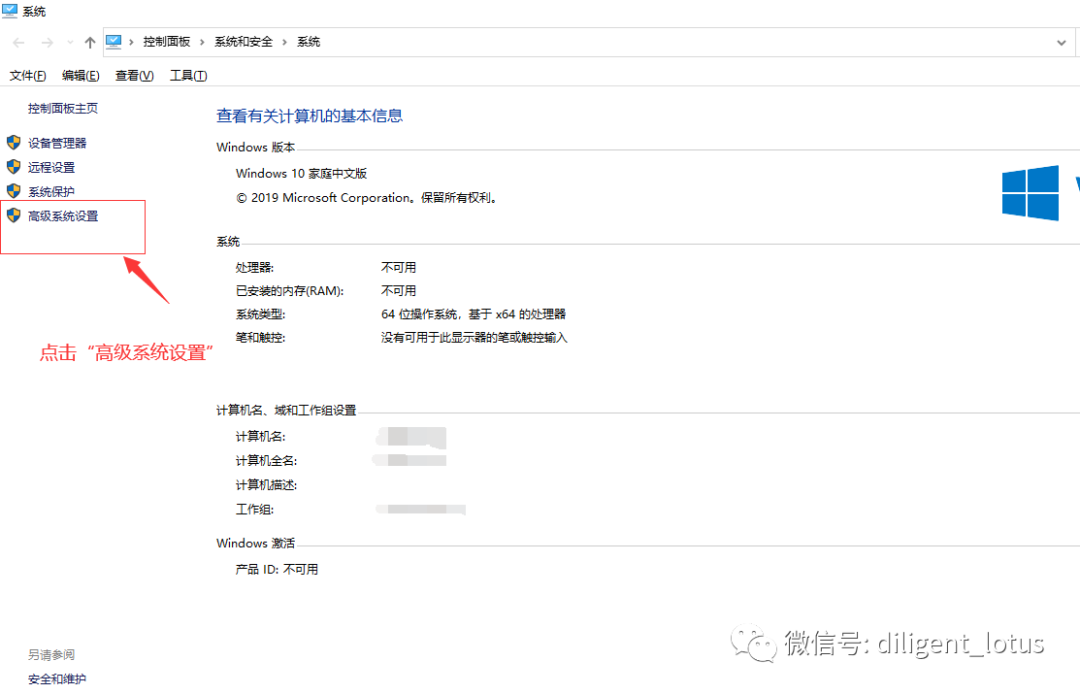Image resolution: width=1080 pixels, height=694 pixels.
Task: Select 控制面板 in the breadcrumb path
Action: point(167,42)
